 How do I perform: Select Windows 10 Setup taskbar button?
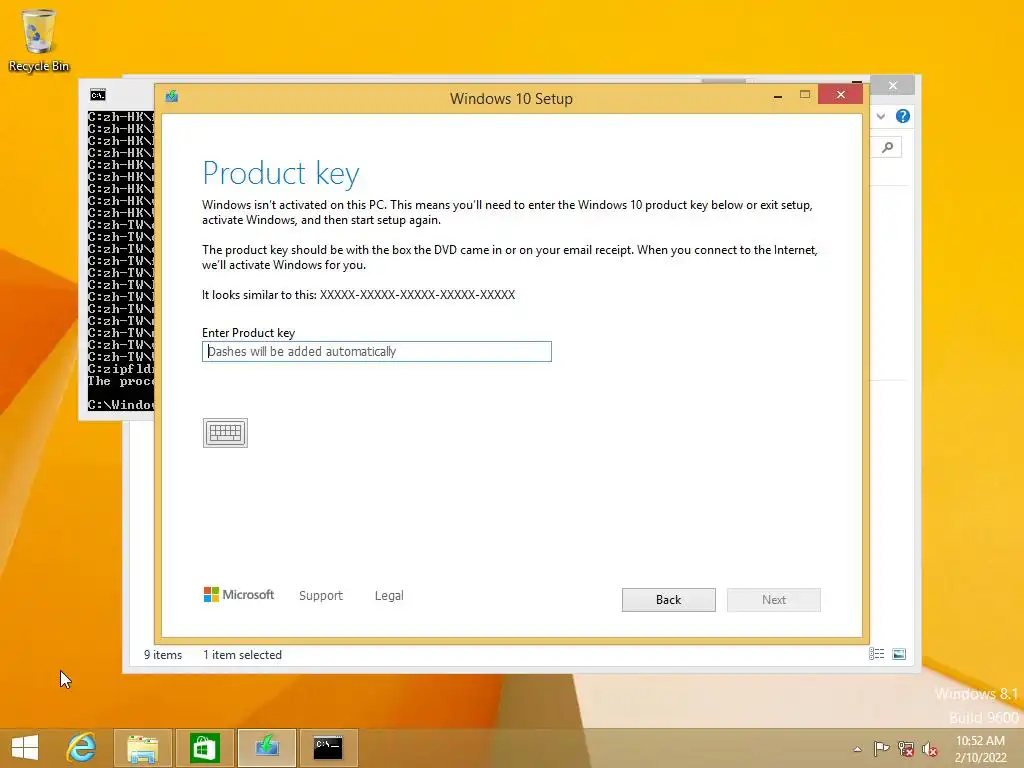click(266, 748)
